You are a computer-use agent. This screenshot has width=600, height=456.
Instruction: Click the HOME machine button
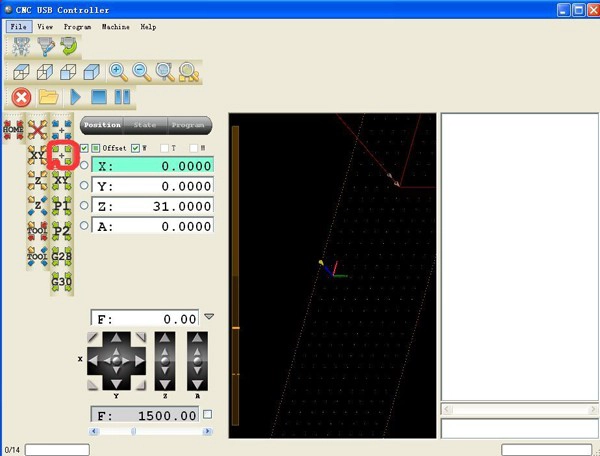click(13, 129)
